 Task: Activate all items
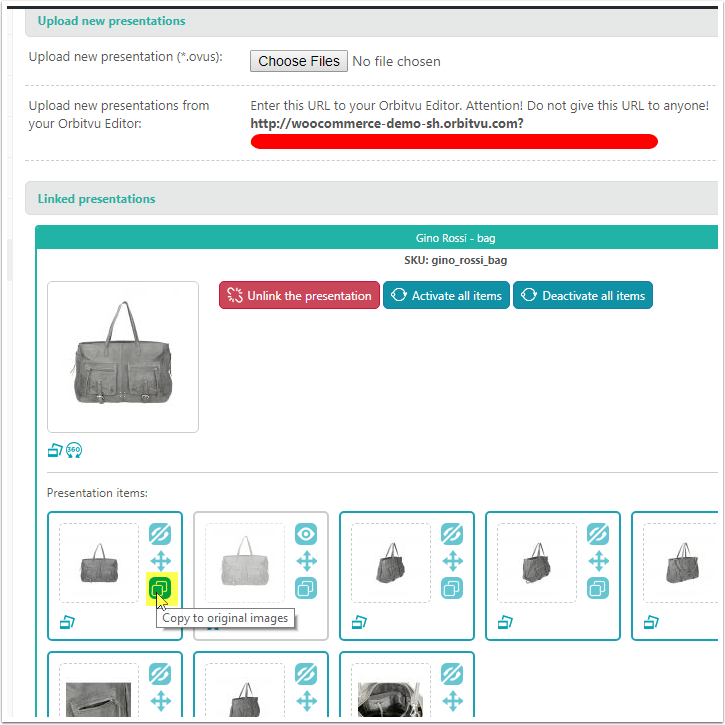coord(446,295)
